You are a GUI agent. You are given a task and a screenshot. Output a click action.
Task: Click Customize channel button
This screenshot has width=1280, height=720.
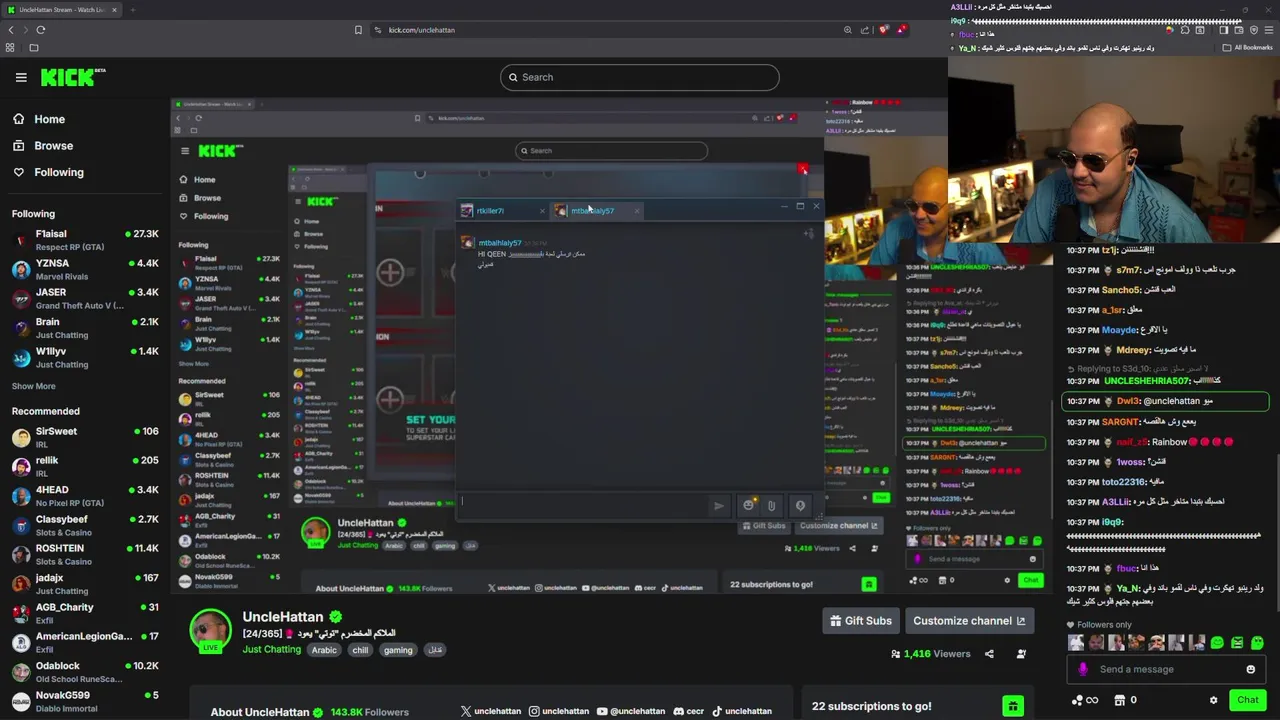pyautogui.click(x=969, y=621)
